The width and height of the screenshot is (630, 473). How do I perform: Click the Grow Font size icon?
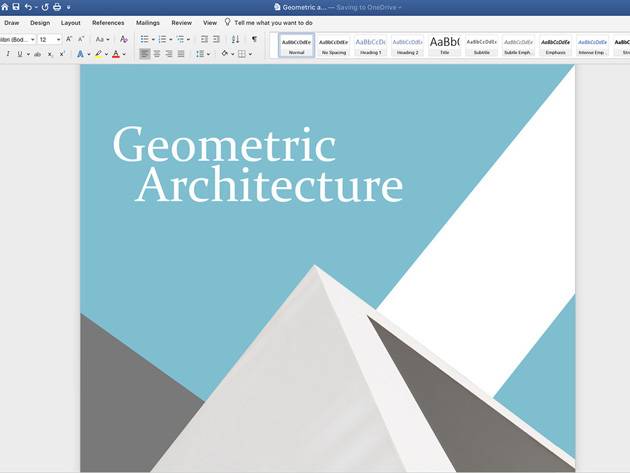69,40
